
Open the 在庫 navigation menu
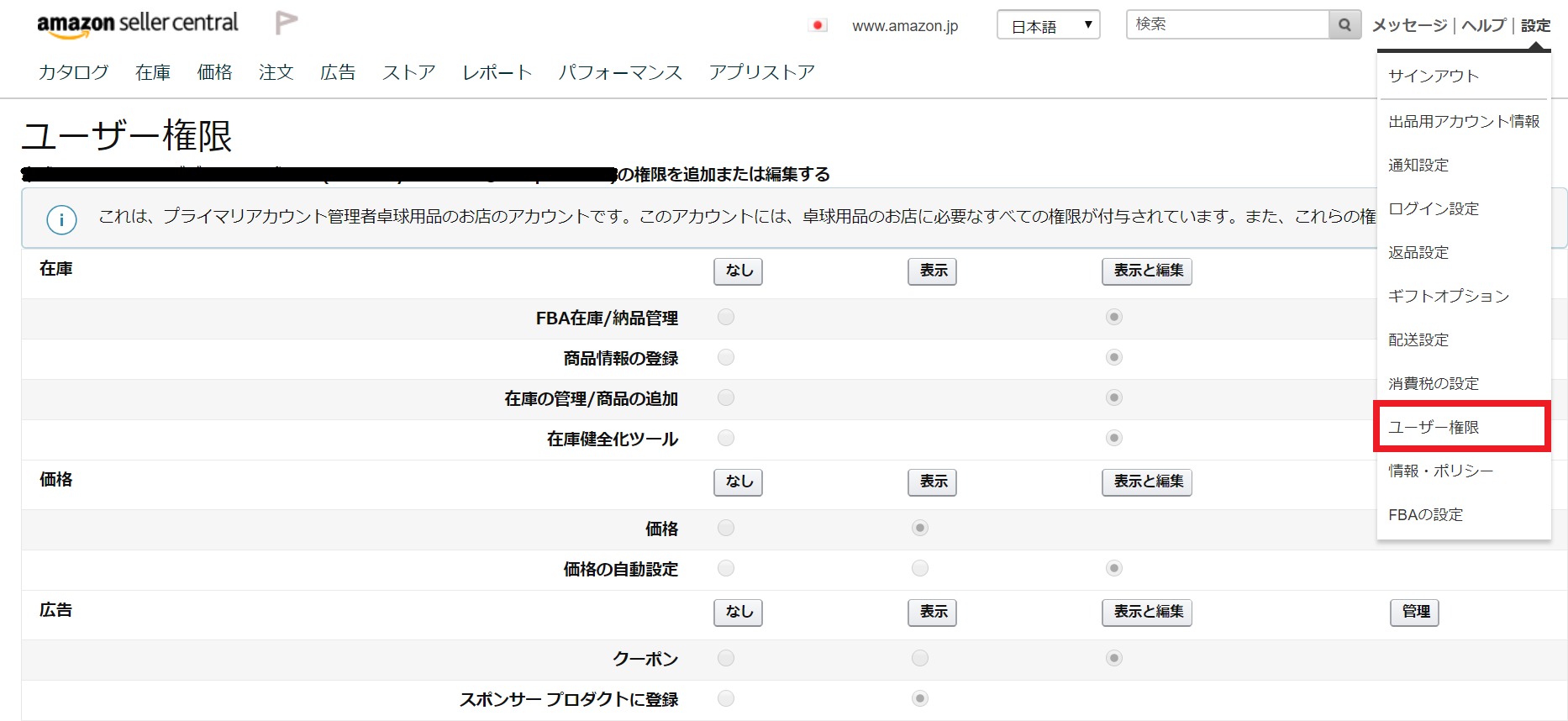point(153,72)
